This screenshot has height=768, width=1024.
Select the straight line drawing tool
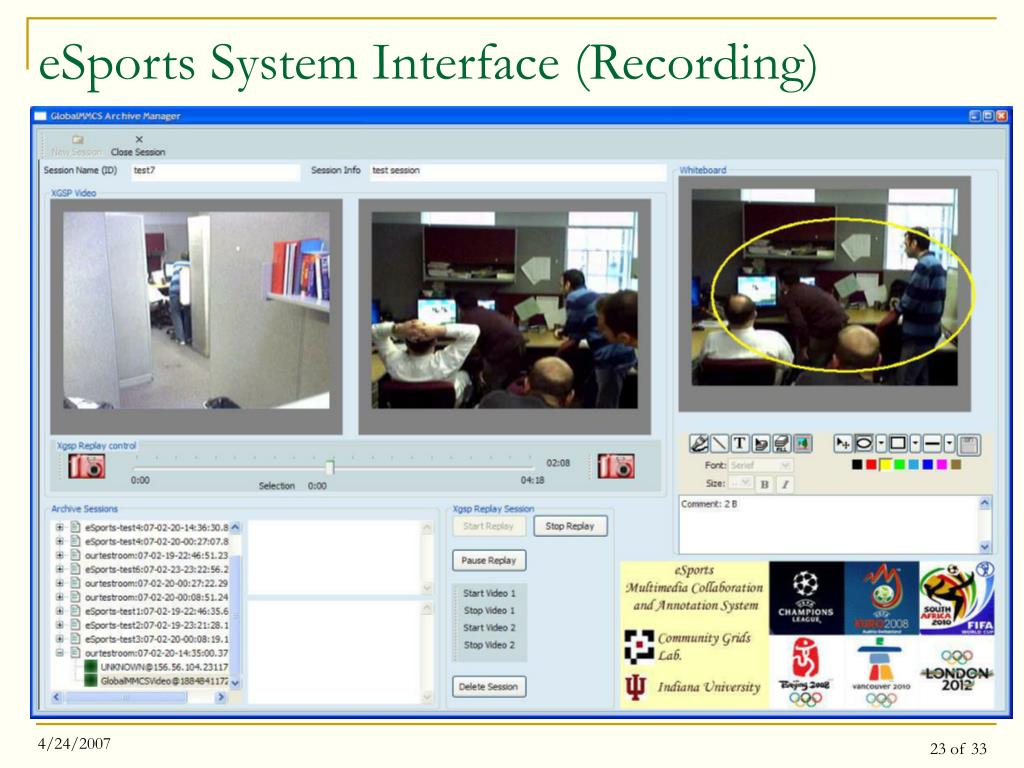(719, 443)
